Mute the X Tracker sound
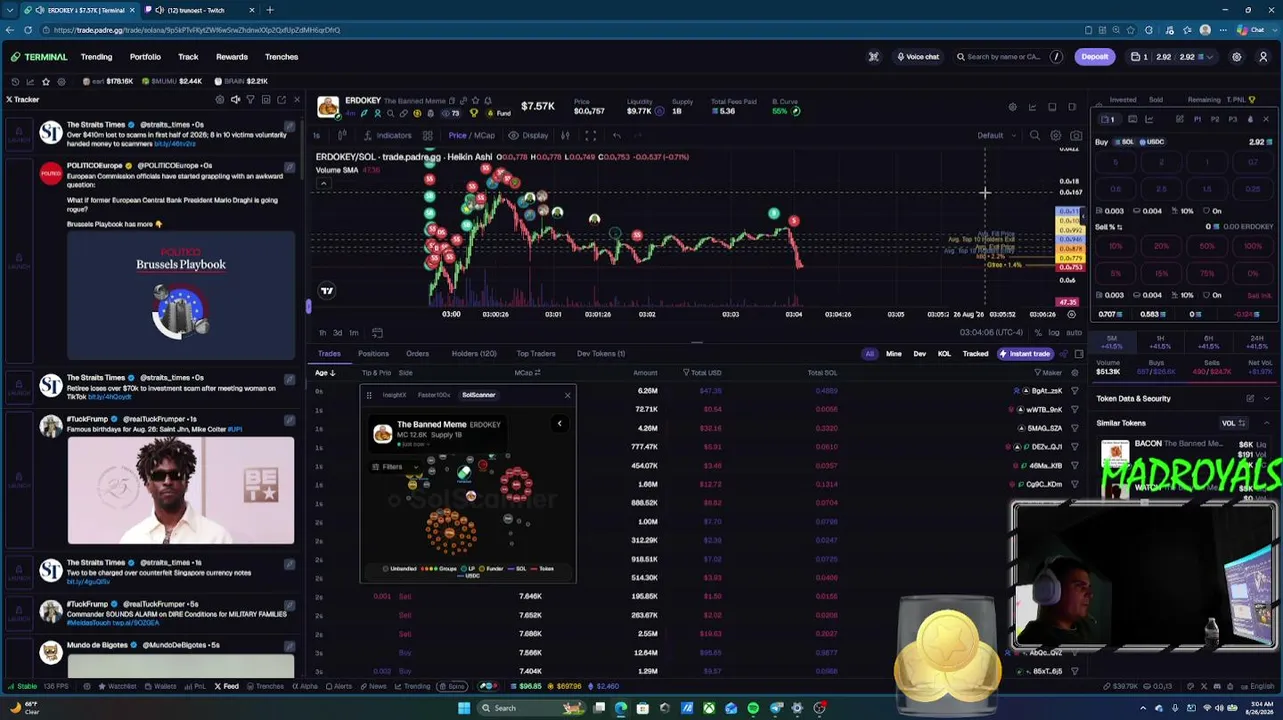Image resolution: width=1283 pixels, height=720 pixels. point(235,100)
